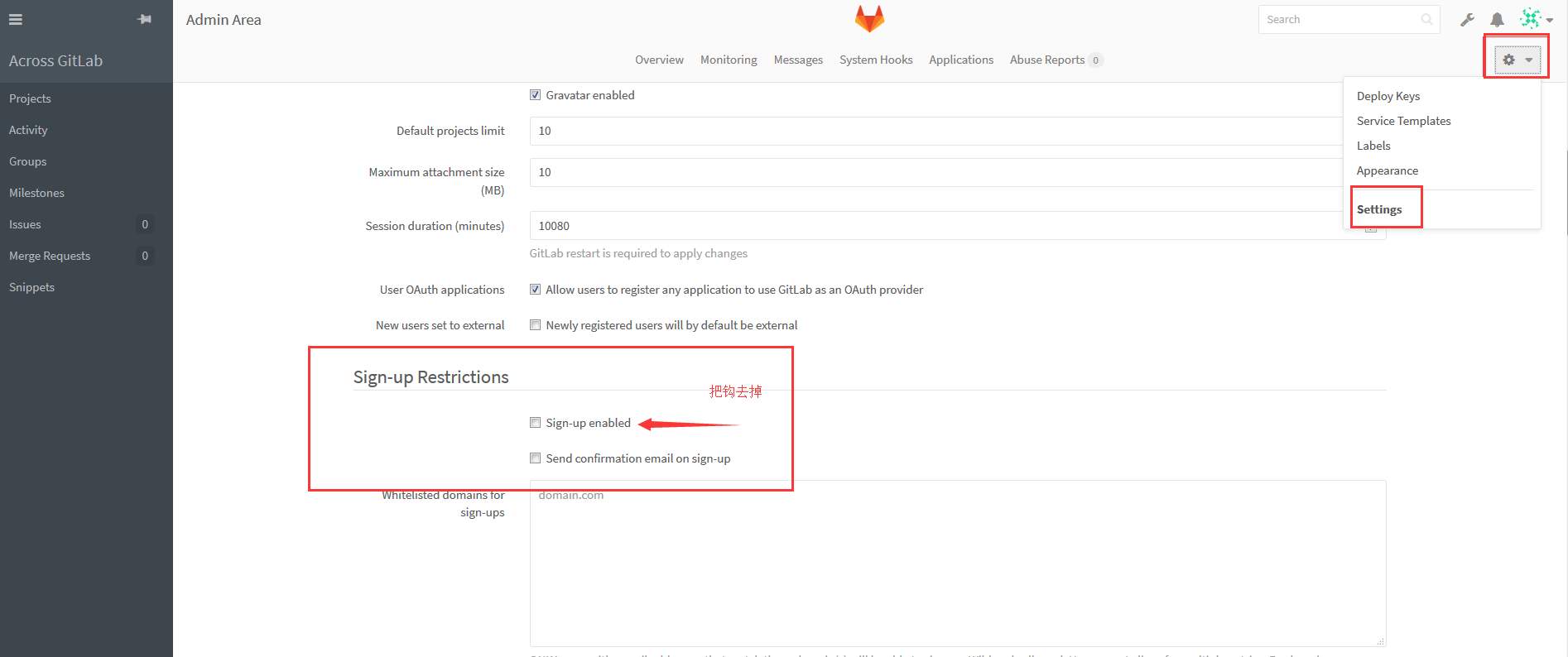Focus the Search input field
Viewport: 1568px width, 657px height.
click(x=1349, y=19)
